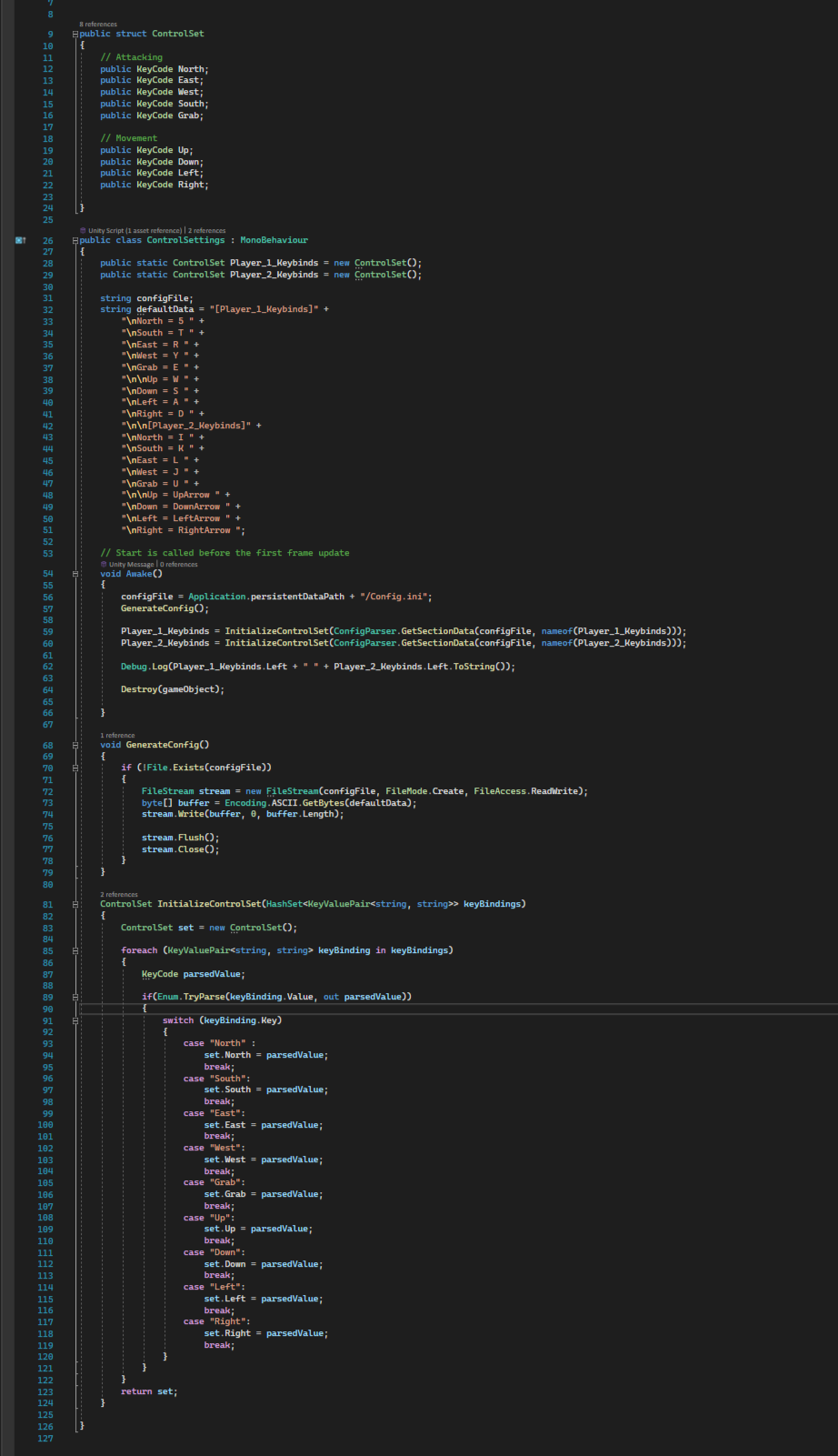Collapse the ControlSet struct block
The height and width of the screenshot is (1456, 838).
[75, 34]
